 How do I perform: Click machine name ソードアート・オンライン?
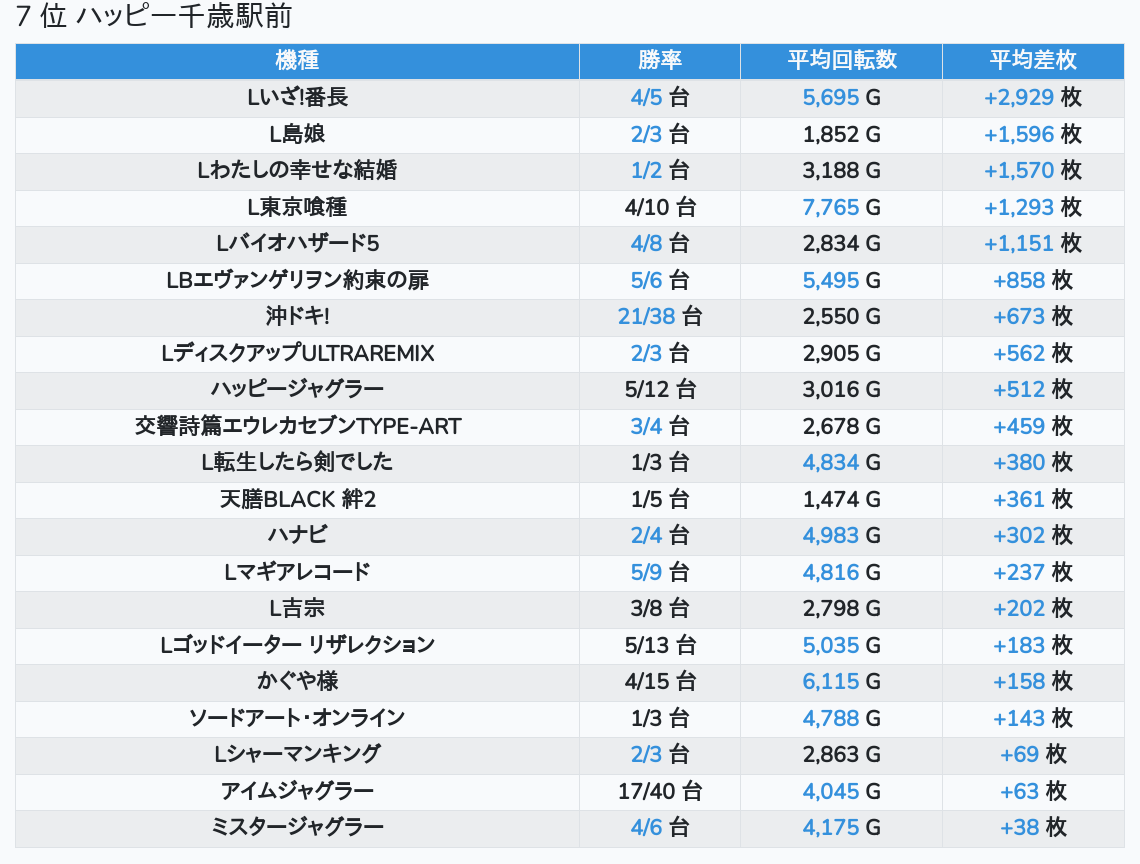[297, 718]
